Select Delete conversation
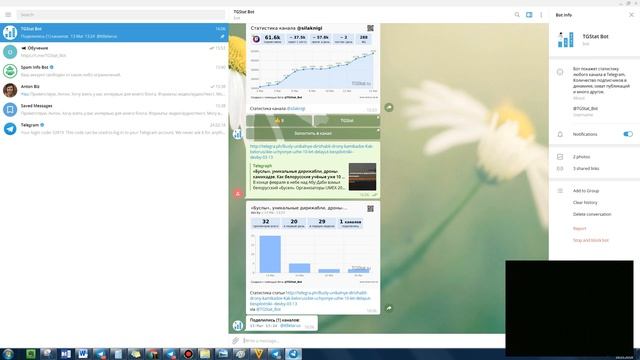 click(592, 214)
